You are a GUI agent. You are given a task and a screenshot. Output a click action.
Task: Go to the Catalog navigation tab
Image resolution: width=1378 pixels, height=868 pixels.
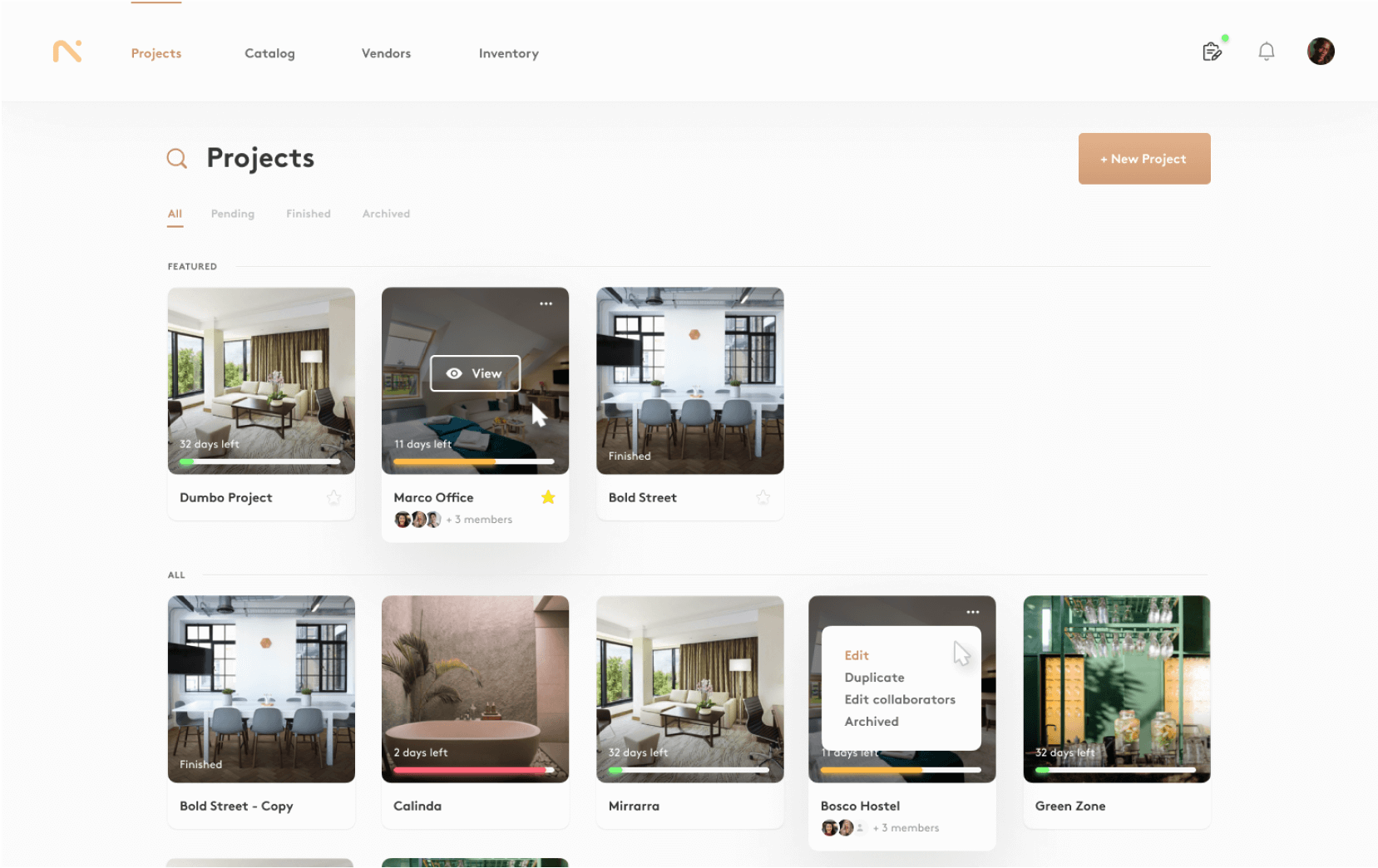pos(269,53)
